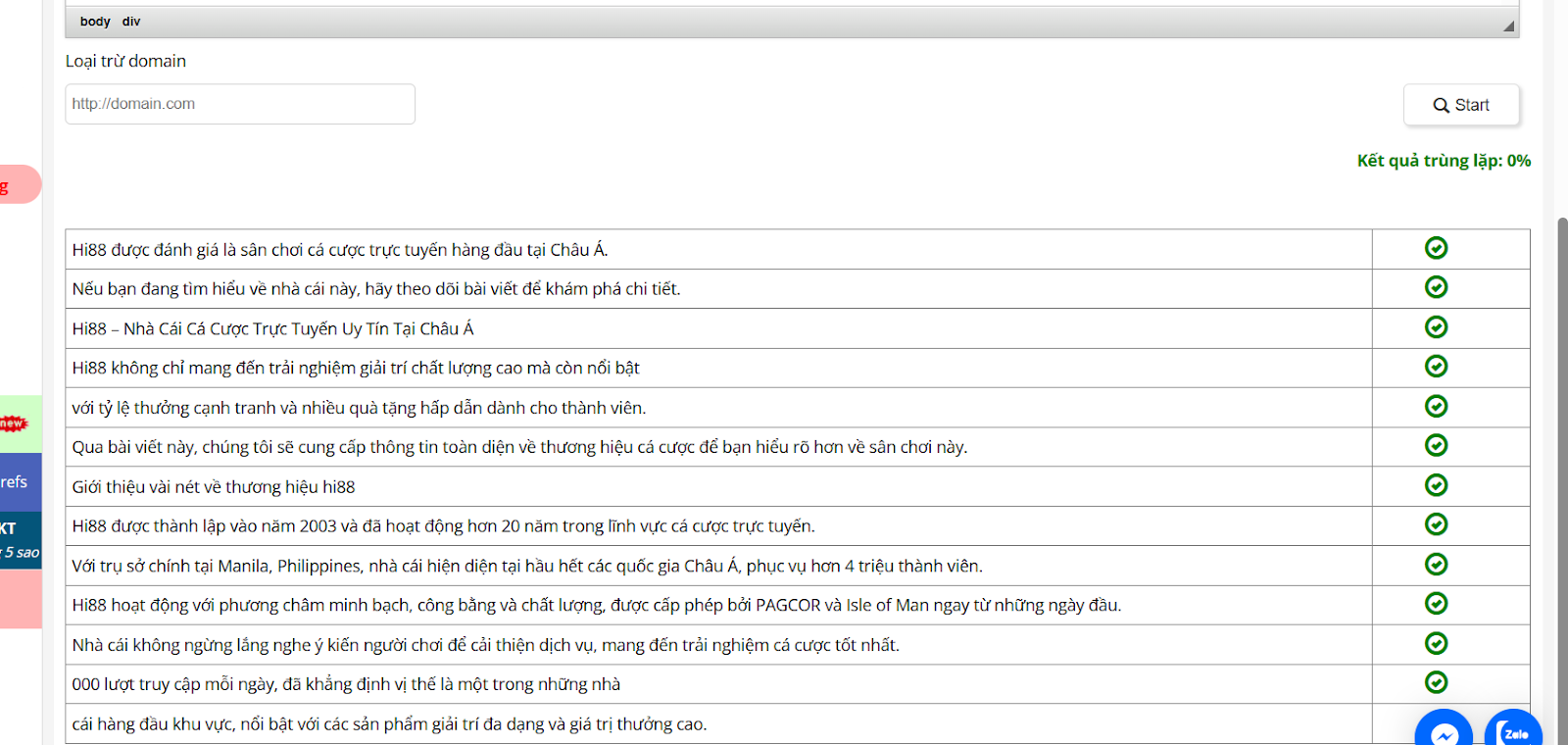Click check icon for 'Nhà cái không ngừng lắng nghe' row

coord(1437,643)
